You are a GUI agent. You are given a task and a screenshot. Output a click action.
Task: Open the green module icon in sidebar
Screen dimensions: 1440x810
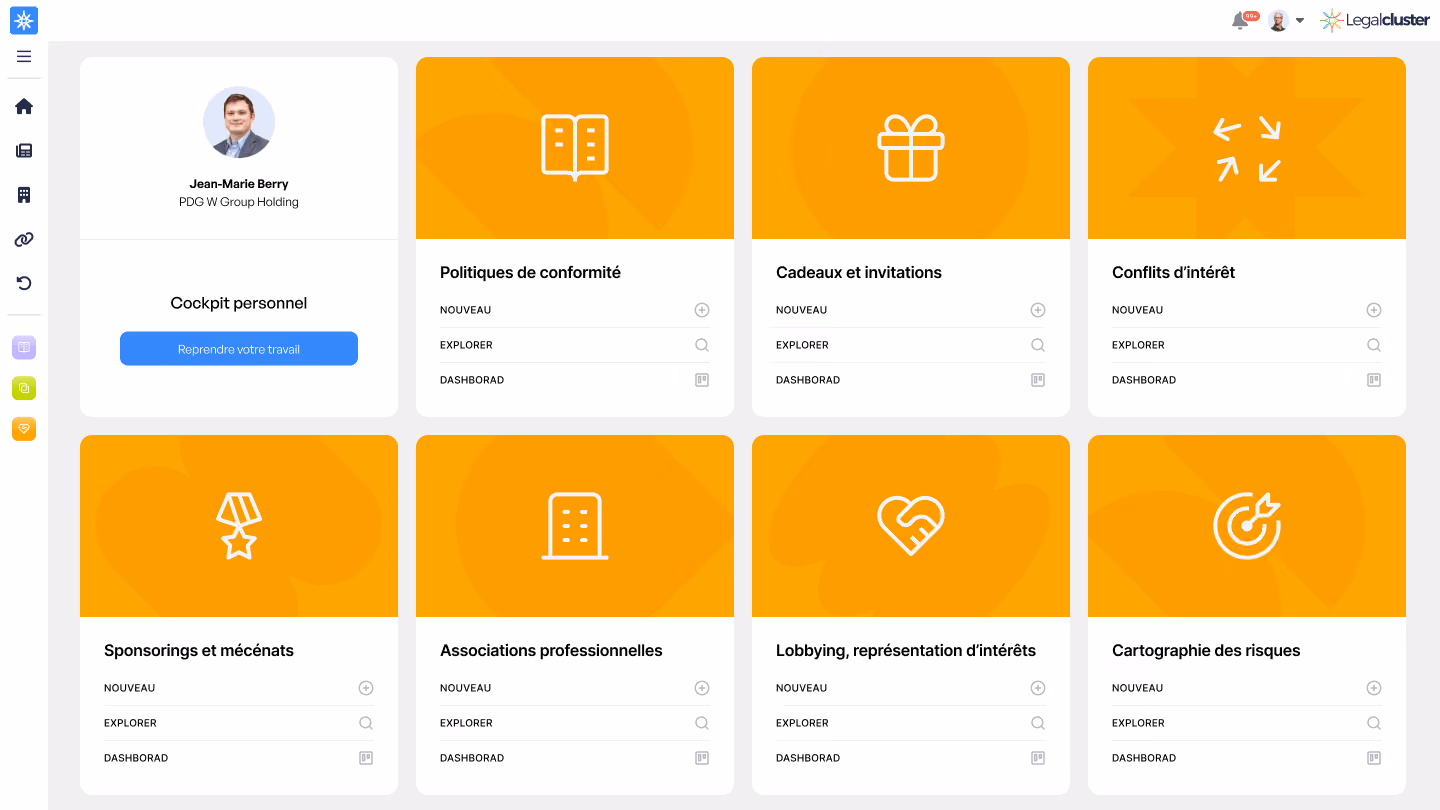point(24,388)
